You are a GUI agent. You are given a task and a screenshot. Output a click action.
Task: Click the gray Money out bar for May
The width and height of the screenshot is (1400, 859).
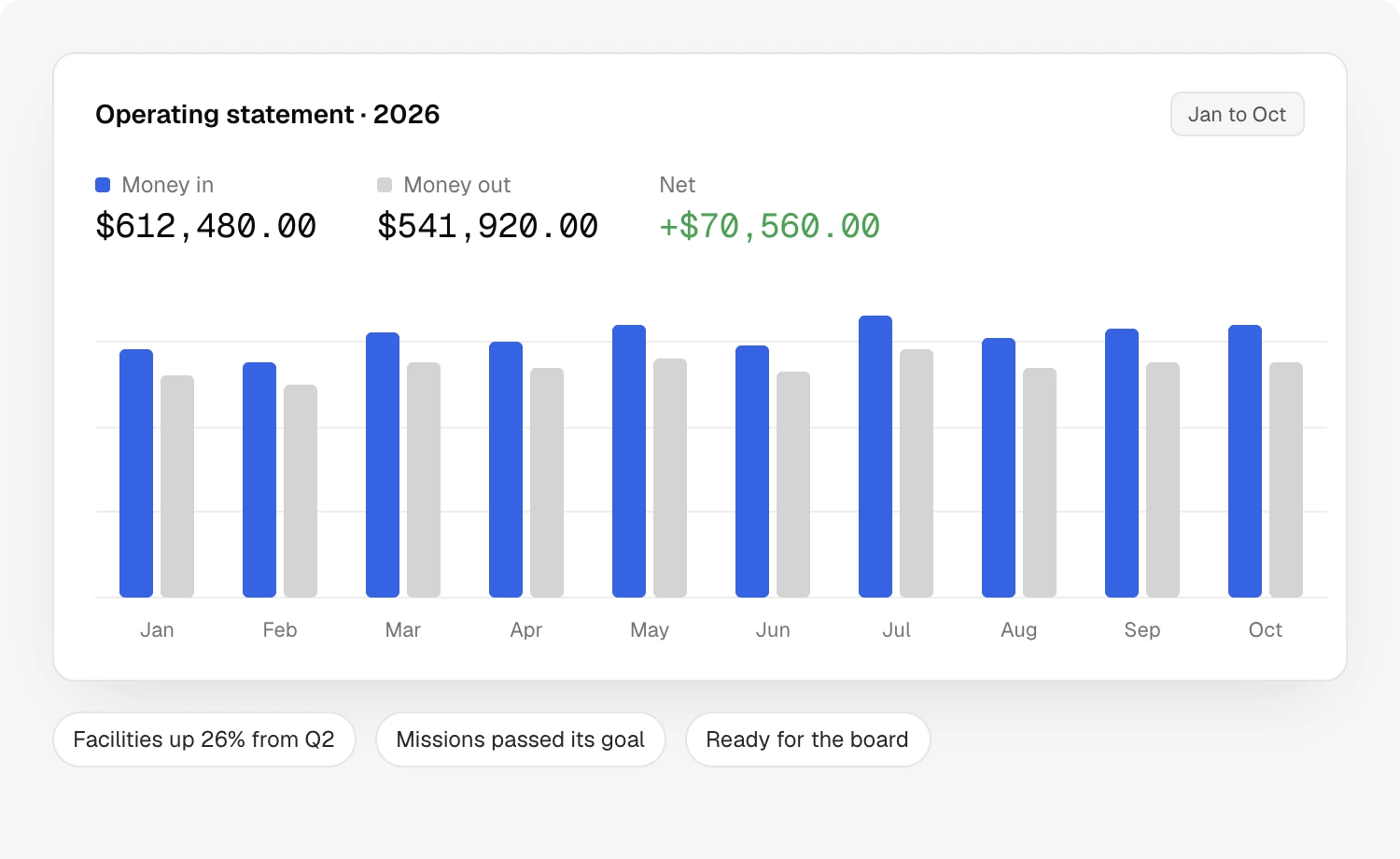click(x=670, y=478)
